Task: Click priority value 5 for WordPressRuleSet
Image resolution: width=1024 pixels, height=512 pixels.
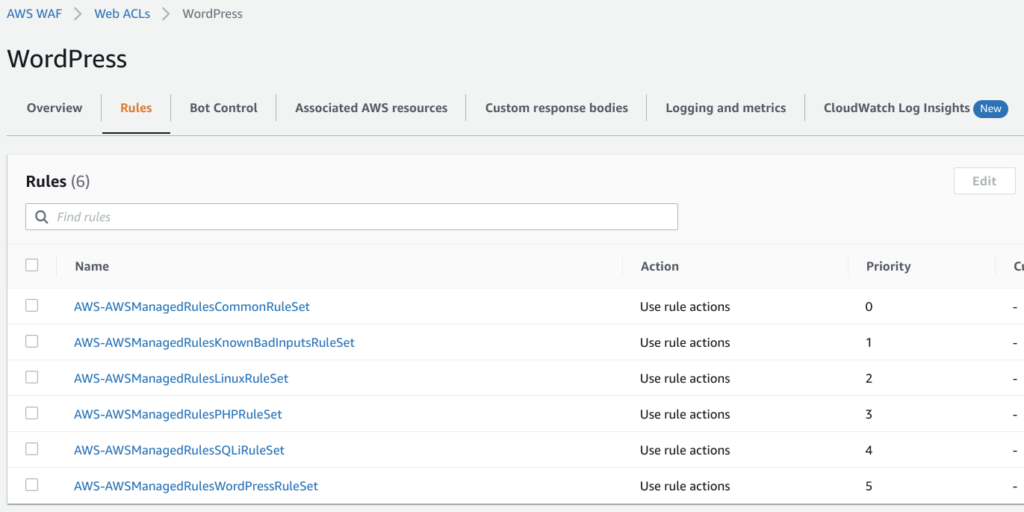Action: click(869, 487)
